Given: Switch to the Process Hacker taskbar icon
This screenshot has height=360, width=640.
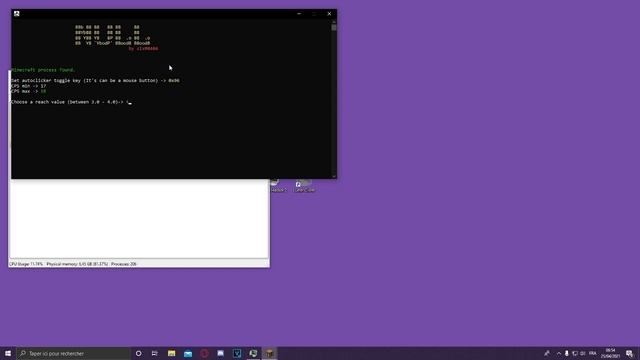Looking at the screenshot, I should point(253,353).
